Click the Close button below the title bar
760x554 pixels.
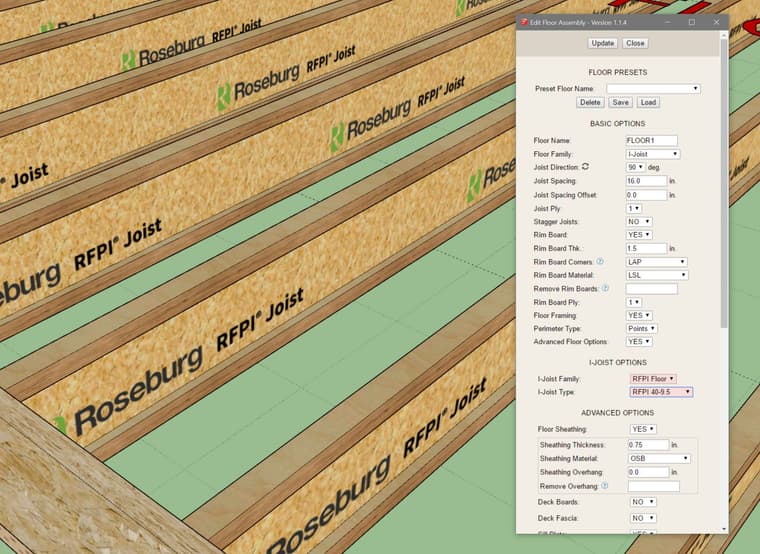coord(635,43)
